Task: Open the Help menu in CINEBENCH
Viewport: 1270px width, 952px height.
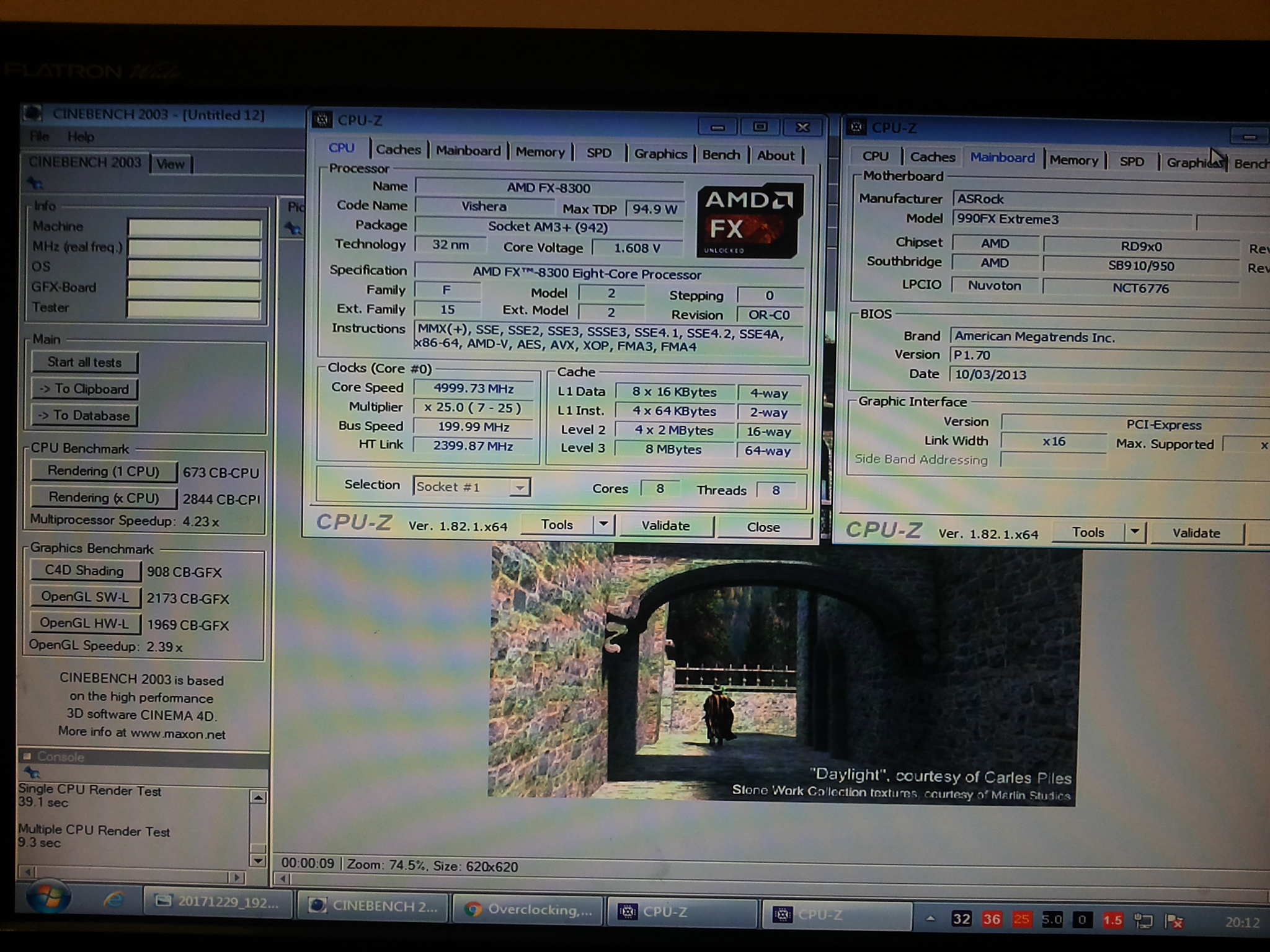Action: [x=81, y=136]
